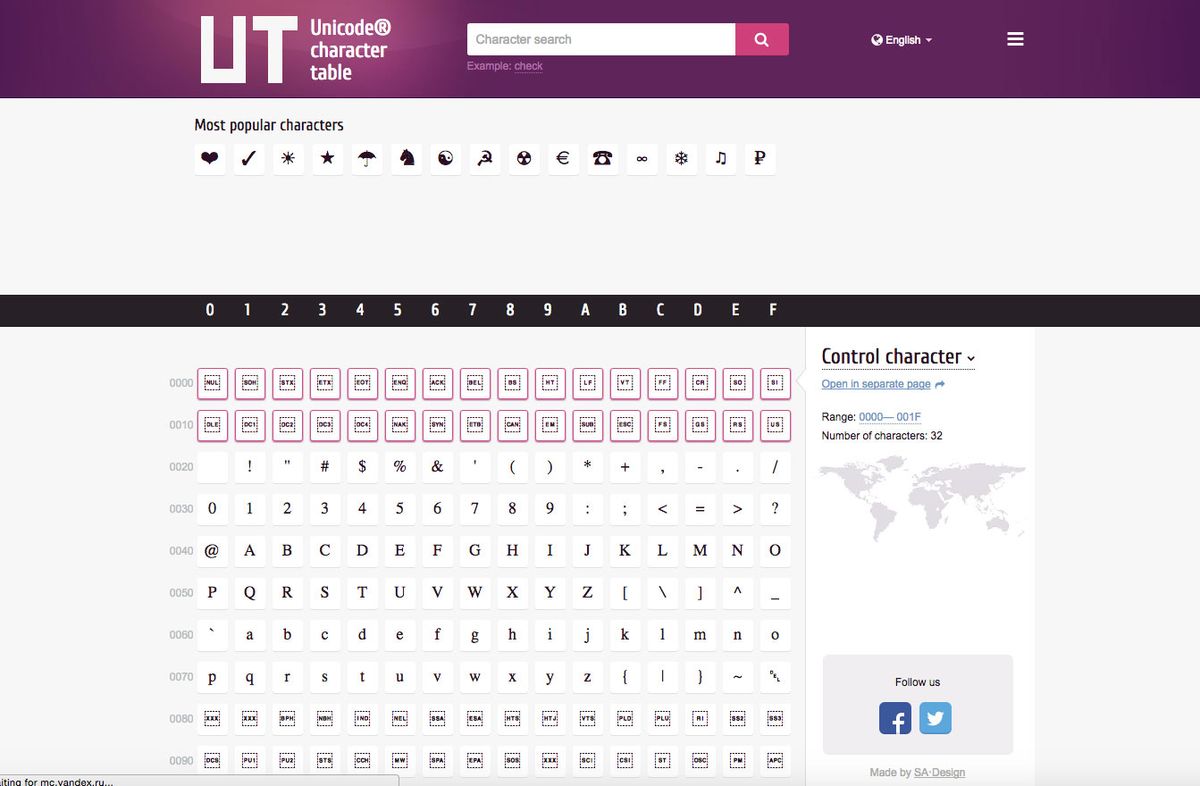Visit Twitter using the bird icon
The width and height of the screenshot is (1200, 786).
935,718
